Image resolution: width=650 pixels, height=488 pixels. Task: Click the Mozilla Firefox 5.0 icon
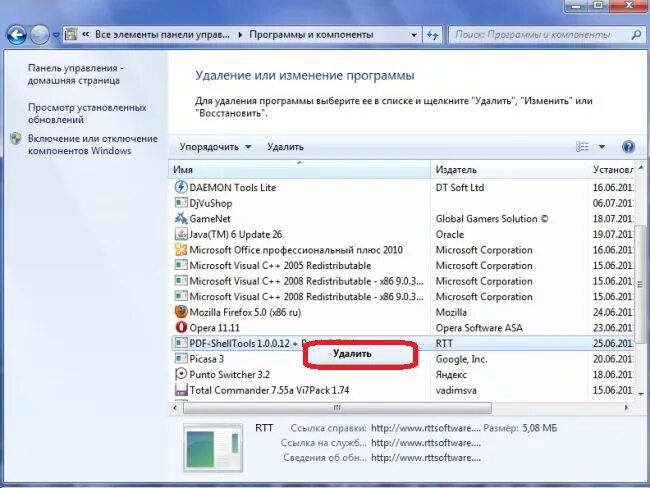181,312
